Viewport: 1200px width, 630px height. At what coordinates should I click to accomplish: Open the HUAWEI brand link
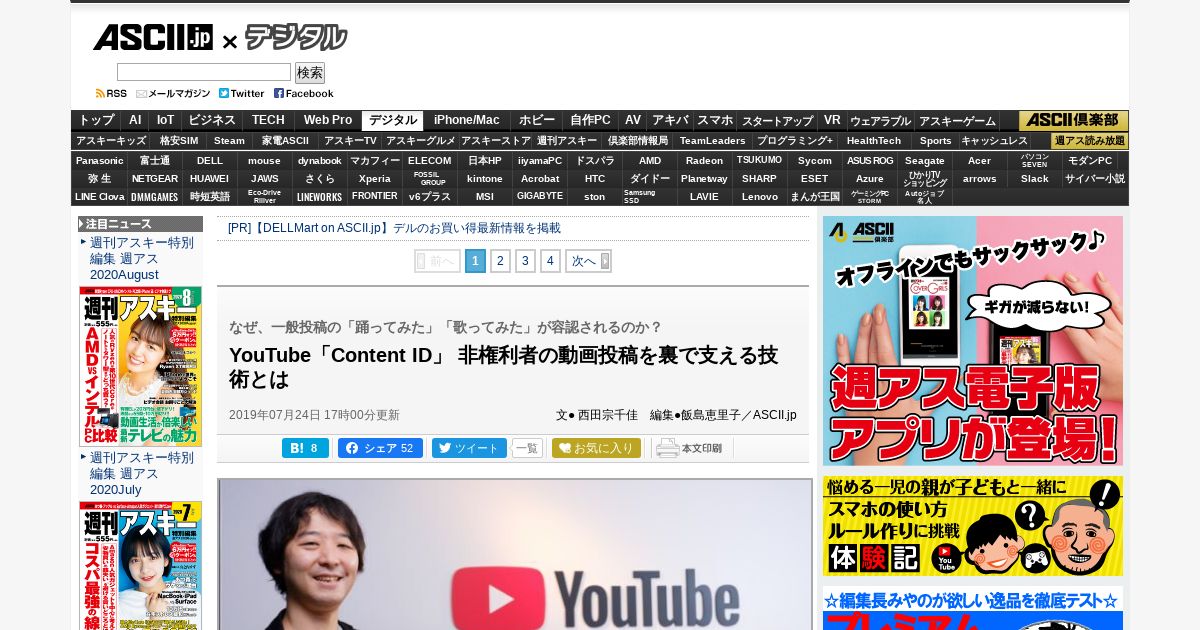click(x=210, y=178)
